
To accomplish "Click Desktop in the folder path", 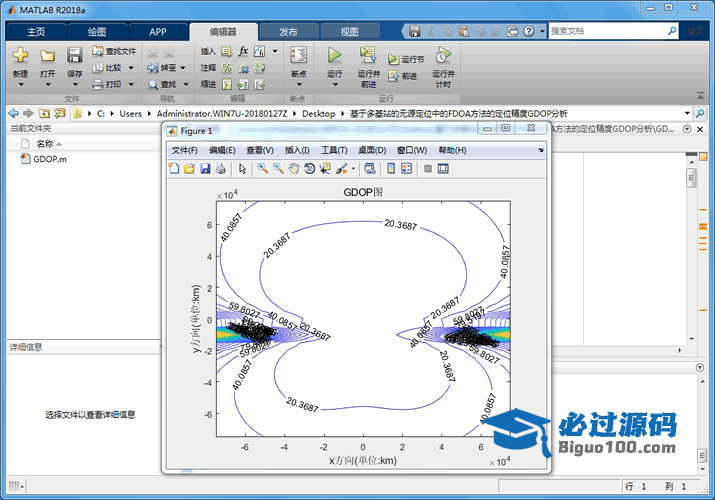I will pos(318,113).
